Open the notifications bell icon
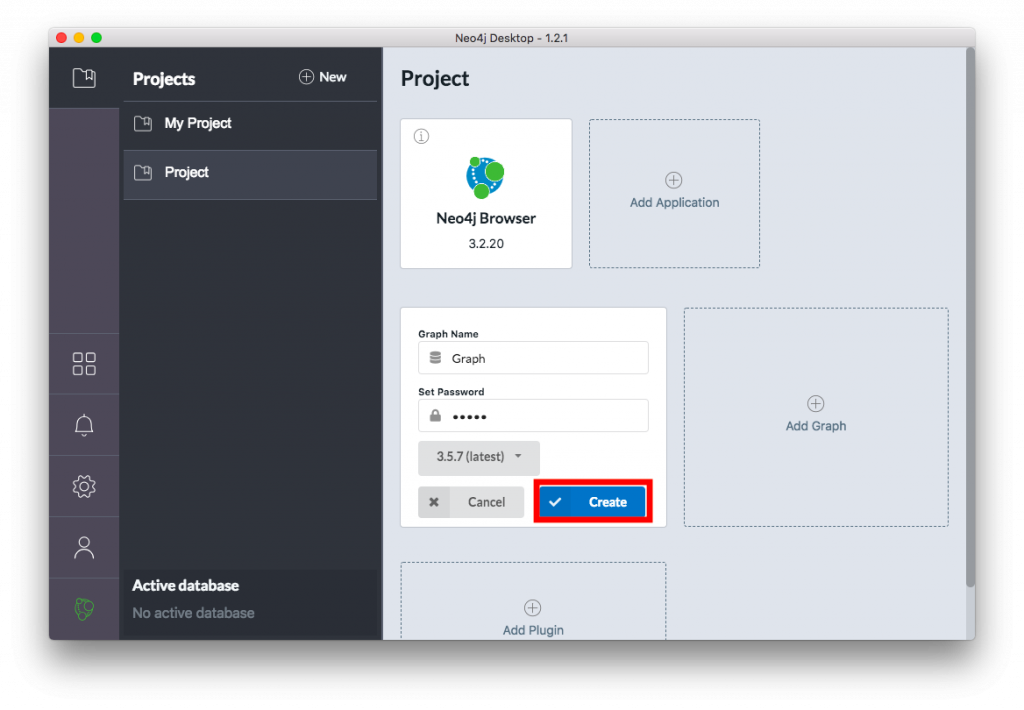Viewport: 1024px width, 710px height. [84, 425]
